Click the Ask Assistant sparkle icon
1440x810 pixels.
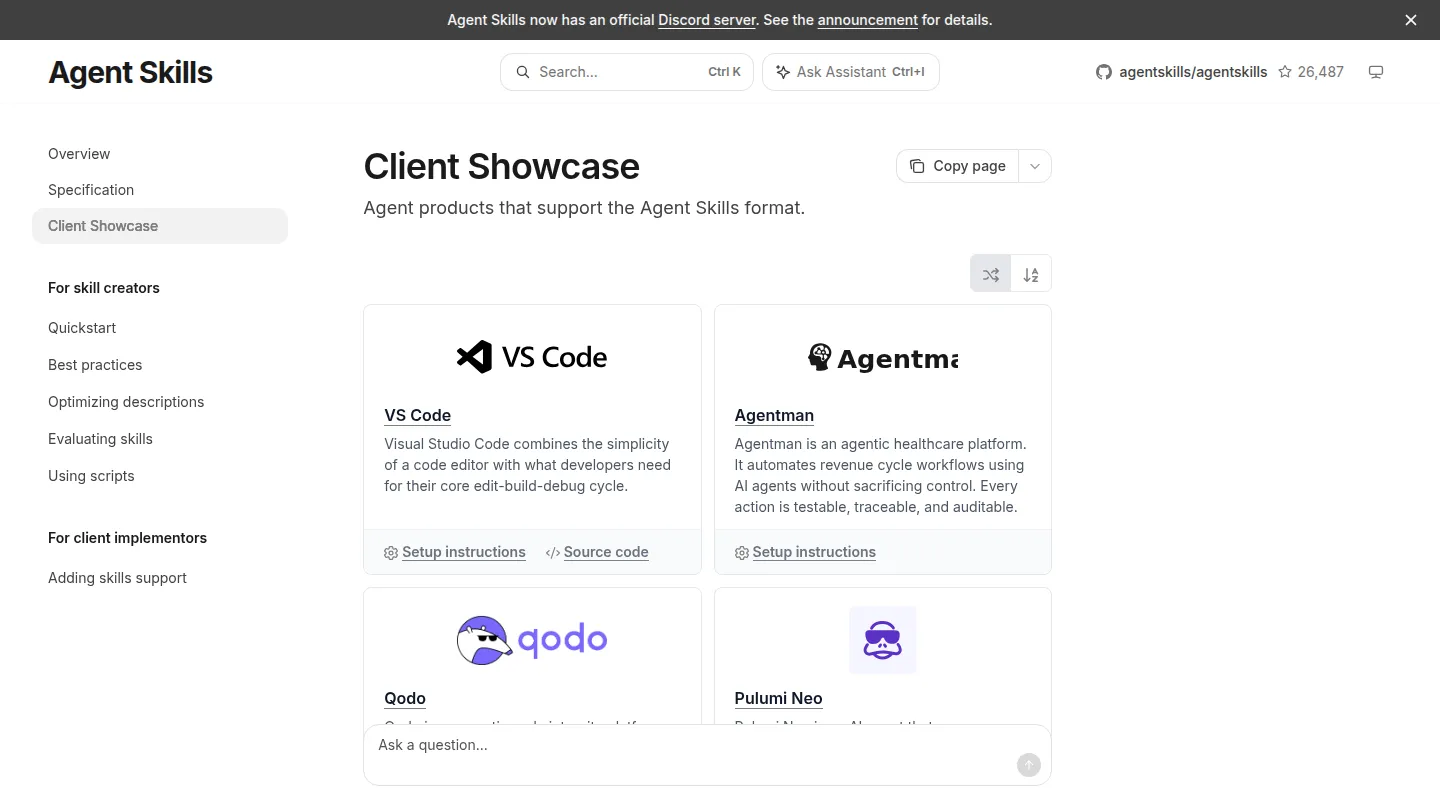783,72
